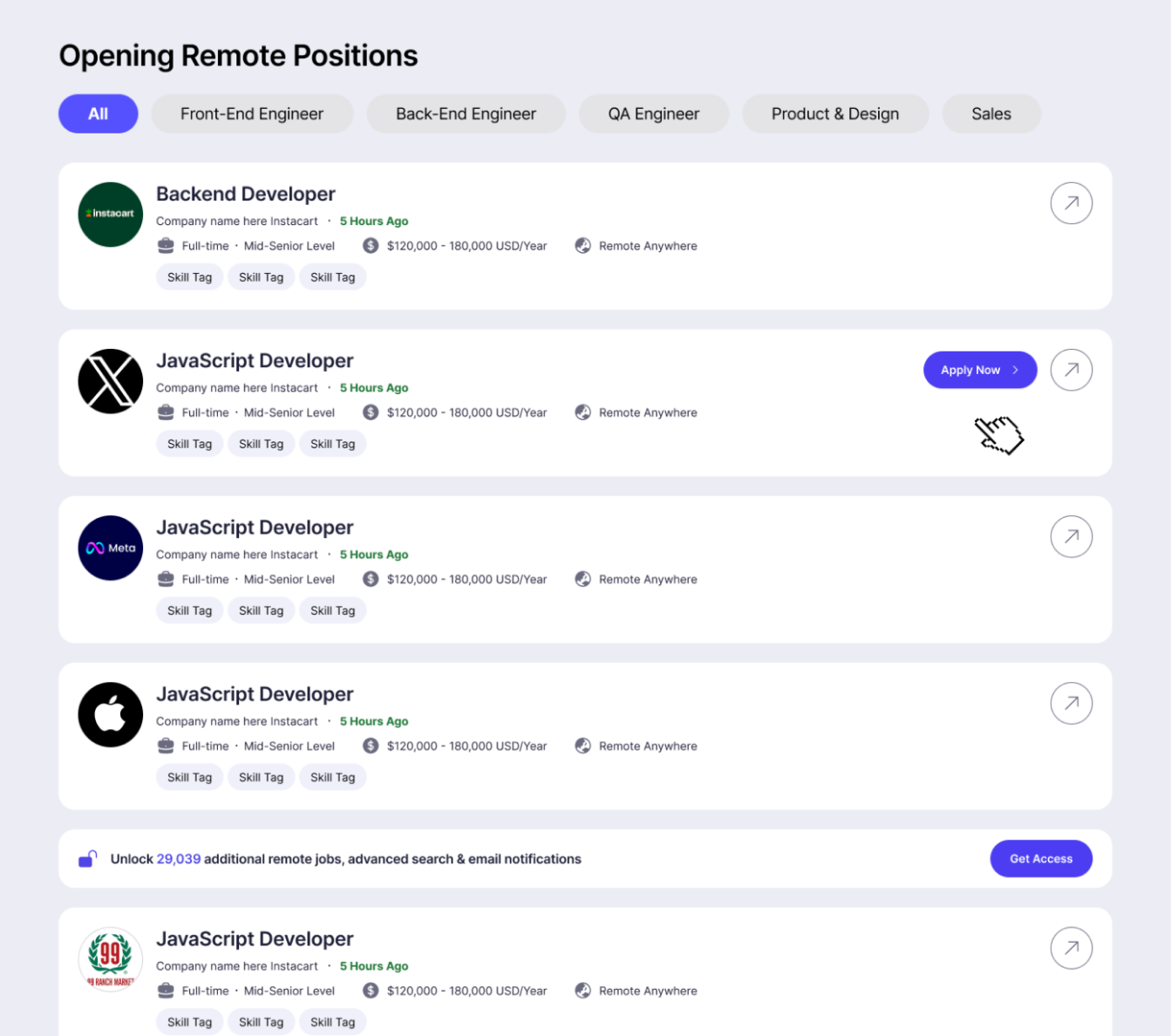Image resolution: width=1171 pixels, height=1036 pixels.
Task: Filter by Back-End Engineer
Action: coord(466,113)
